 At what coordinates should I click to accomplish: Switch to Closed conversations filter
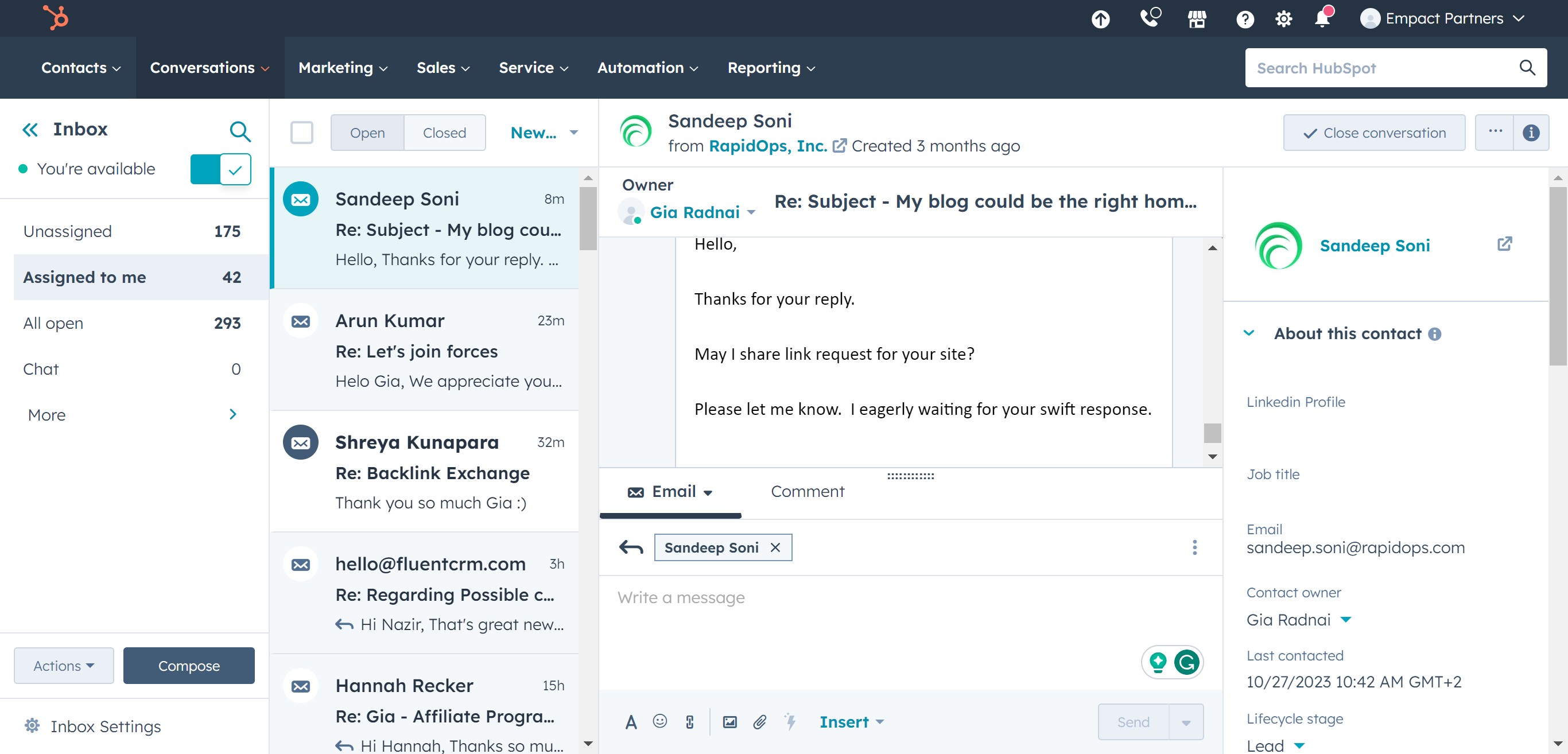[444, 133]
